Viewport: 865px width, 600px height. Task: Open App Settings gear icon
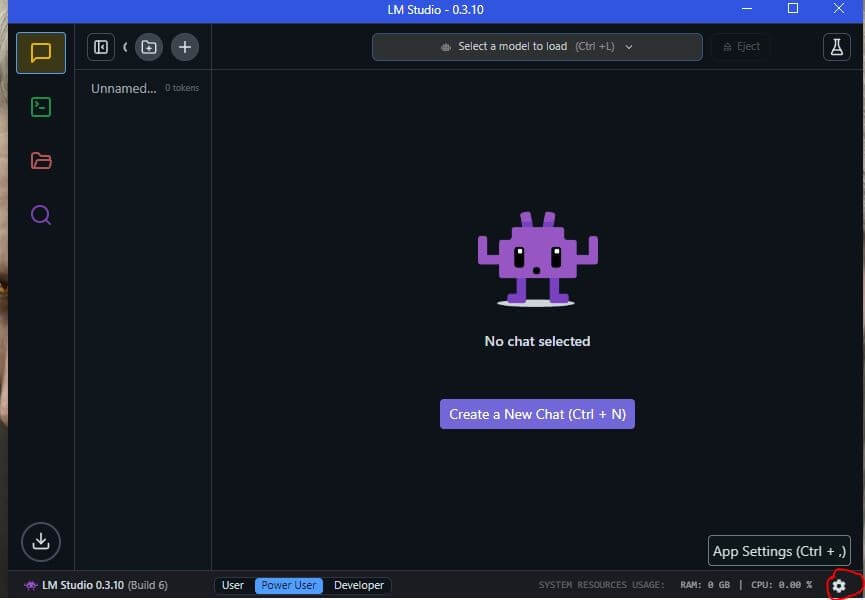[x=839, y=586]
